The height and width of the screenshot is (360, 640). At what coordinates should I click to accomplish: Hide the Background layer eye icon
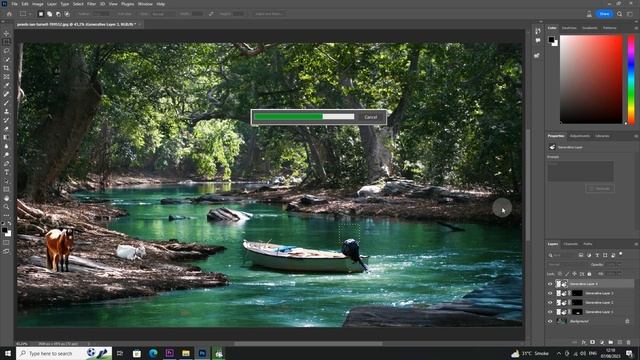click(x=550, y=321)
